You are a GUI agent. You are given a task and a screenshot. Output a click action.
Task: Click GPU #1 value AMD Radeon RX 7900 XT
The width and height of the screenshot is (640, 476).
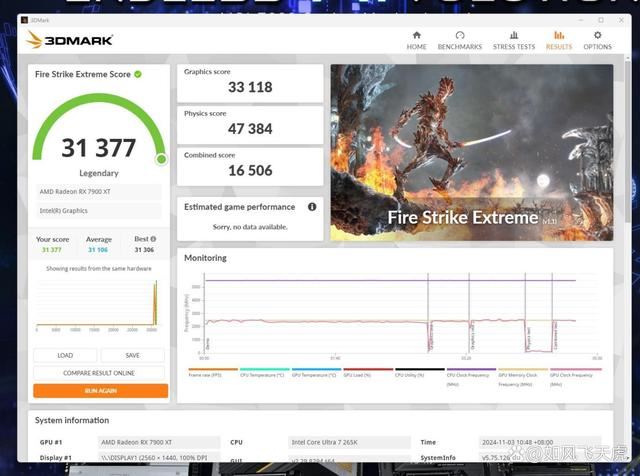coord(159,442)
